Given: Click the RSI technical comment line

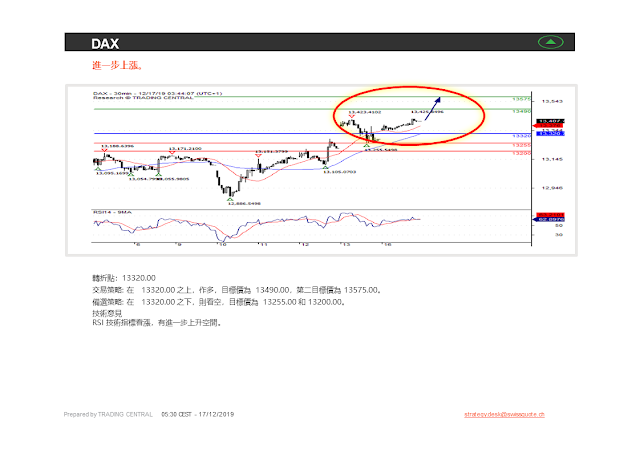Looking at the screenshot, I should 158,322.
